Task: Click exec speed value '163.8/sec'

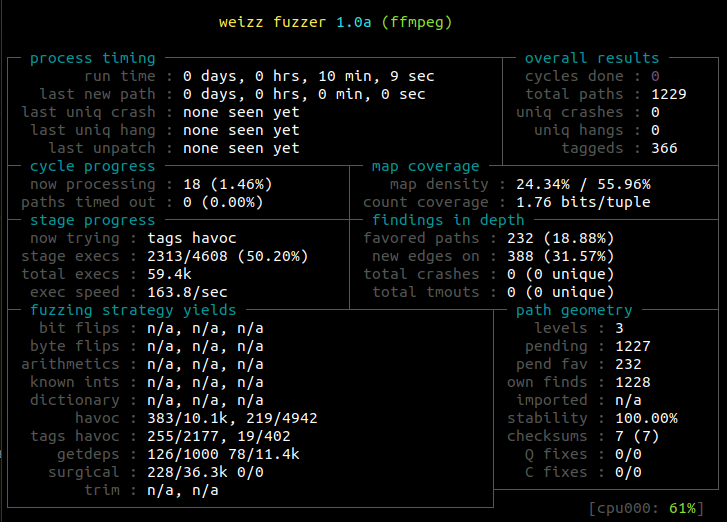Action: tap(187, 293)
